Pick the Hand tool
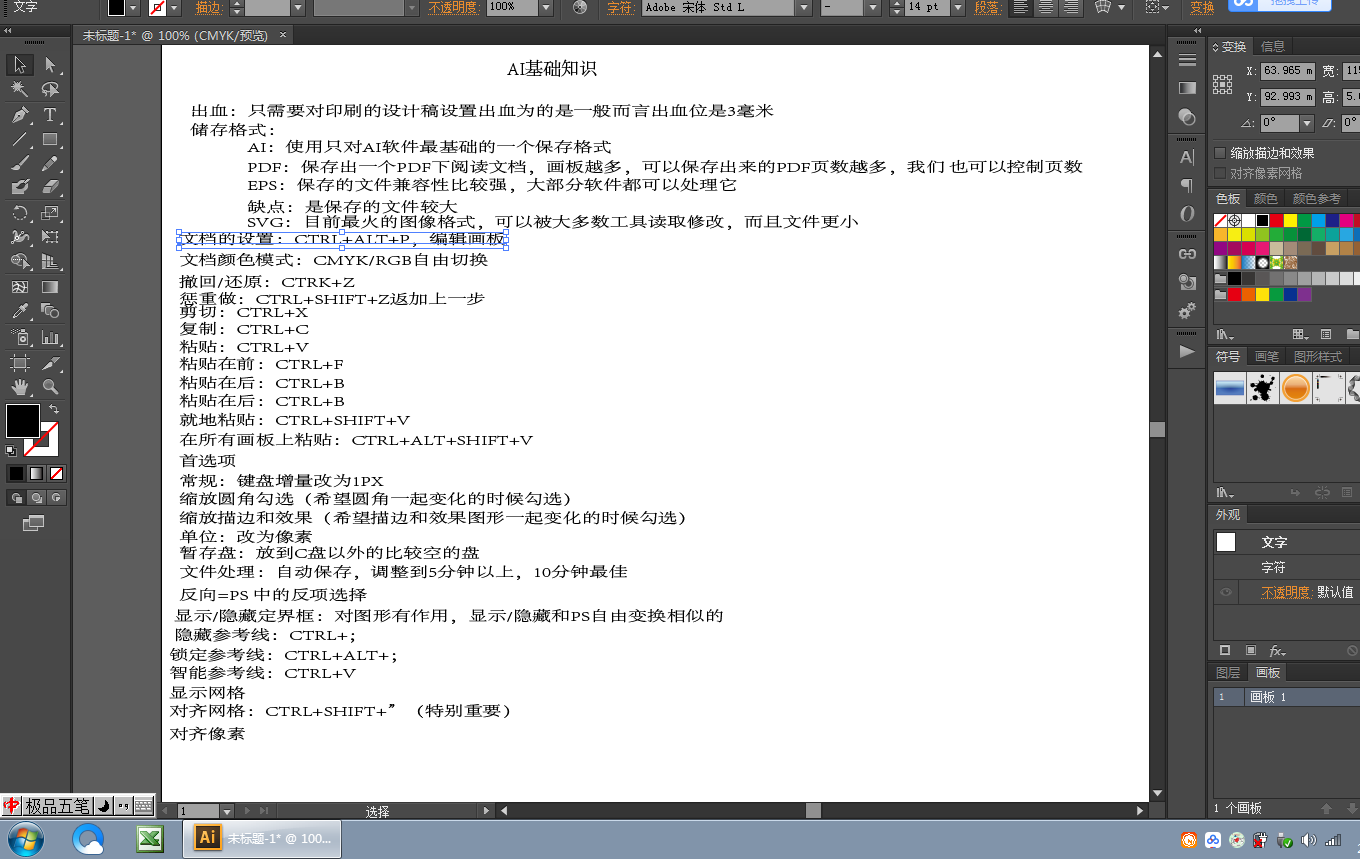Screen dimensions: 1360x859 coord(19,387)
